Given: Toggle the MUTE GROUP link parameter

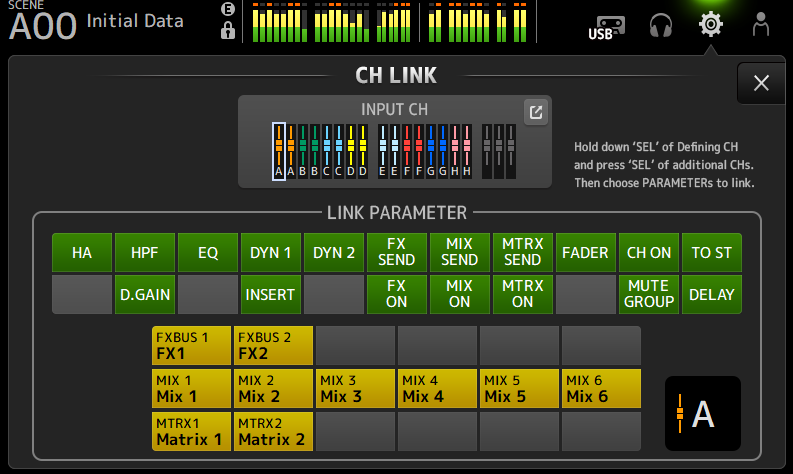Looking at the screenshot, I should click(648, 295).
